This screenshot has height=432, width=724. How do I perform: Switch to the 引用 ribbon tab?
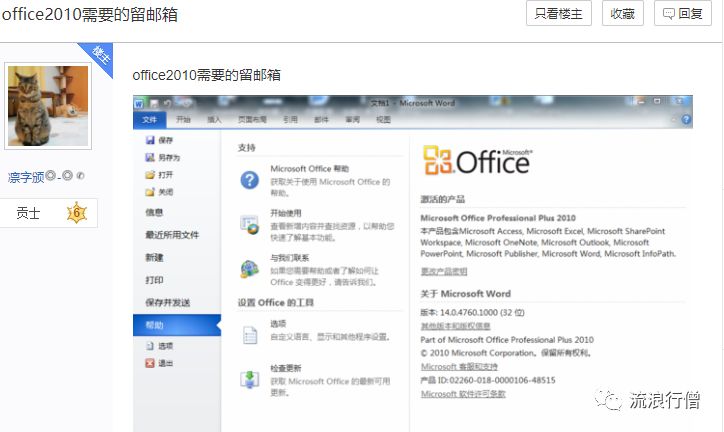[290, 120]
